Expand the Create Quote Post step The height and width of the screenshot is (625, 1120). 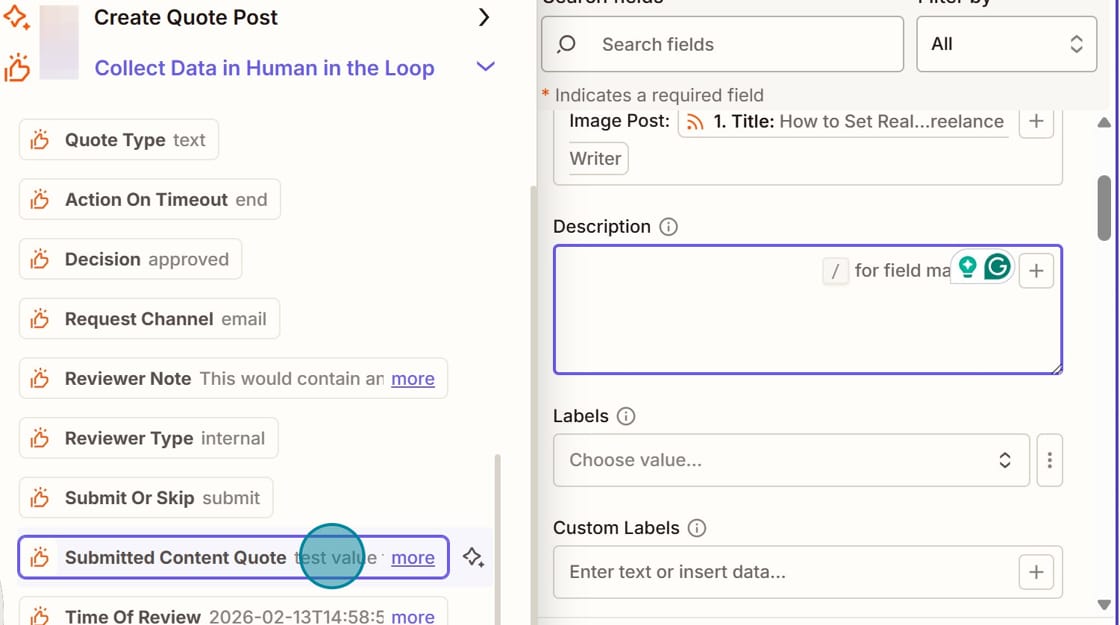(x=484, y=17)
